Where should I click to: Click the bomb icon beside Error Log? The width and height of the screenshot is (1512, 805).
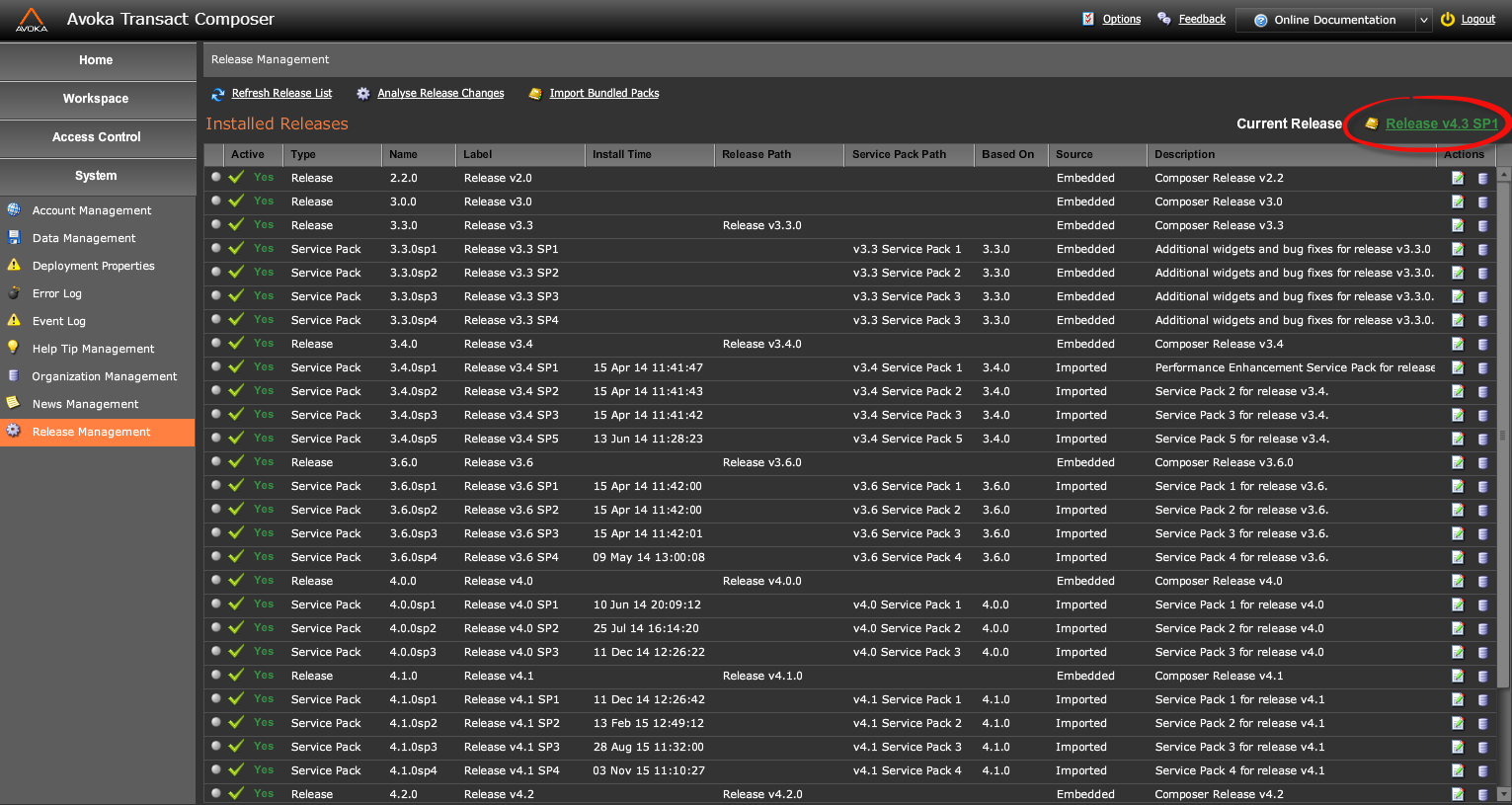click(14, 292)
